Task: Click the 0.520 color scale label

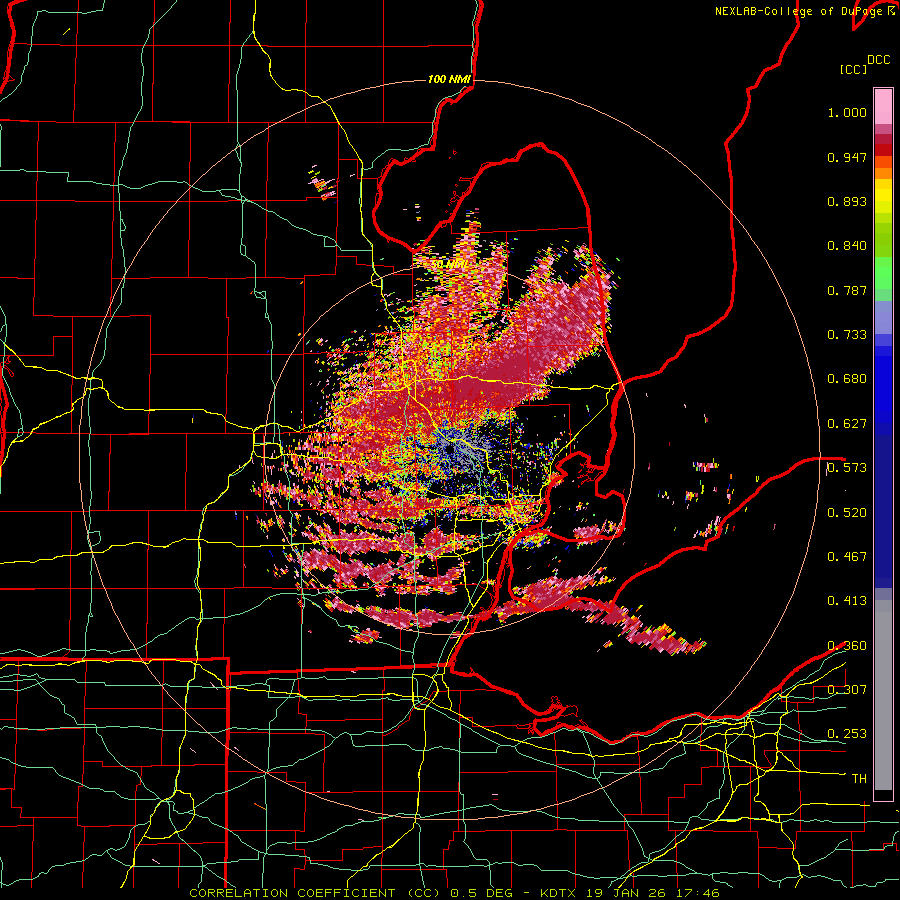Action: pos(847,512)
